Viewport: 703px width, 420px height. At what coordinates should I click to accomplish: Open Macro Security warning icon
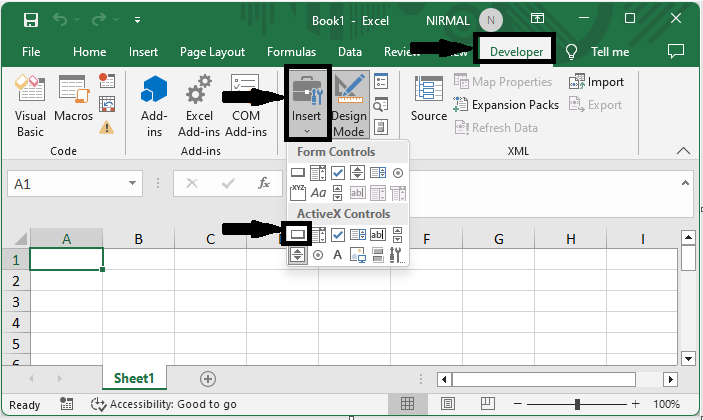tap(107, 127)
